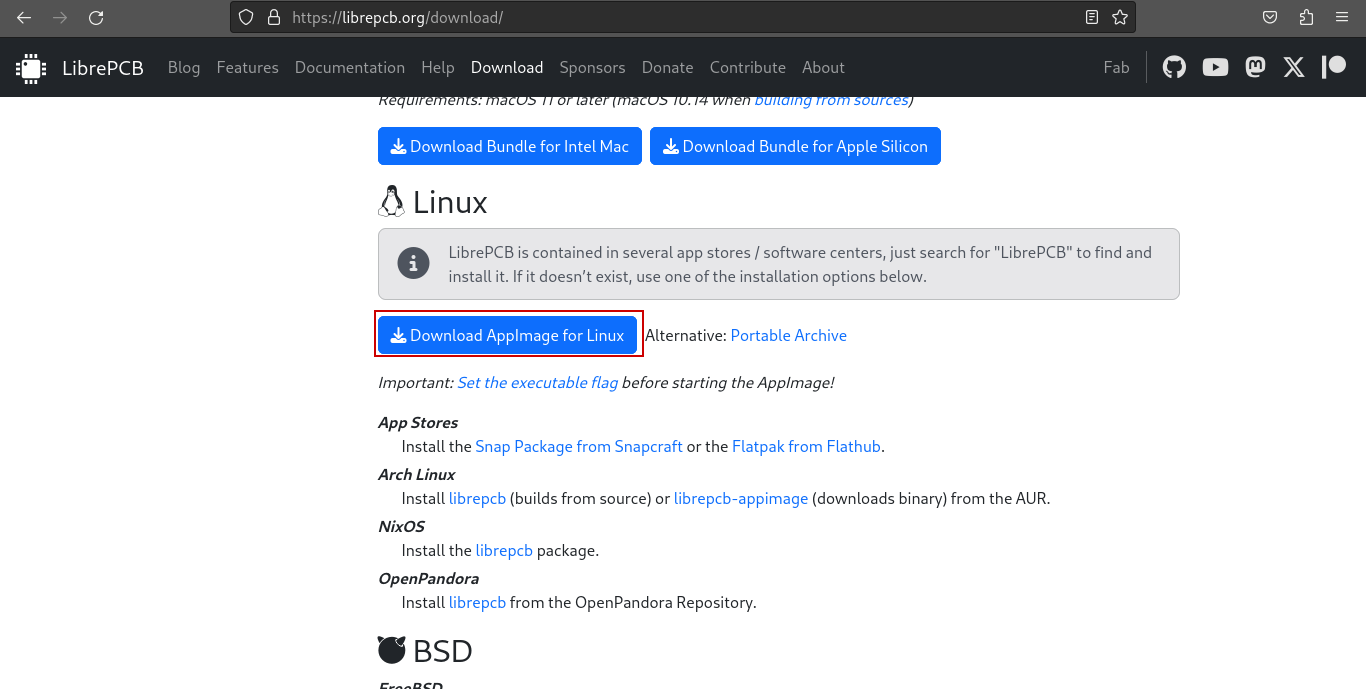The height and width of the screenshot is (689, 1366).
Task: Support LibrePCB via the Patreon icon
Action: click(1333, 67)
